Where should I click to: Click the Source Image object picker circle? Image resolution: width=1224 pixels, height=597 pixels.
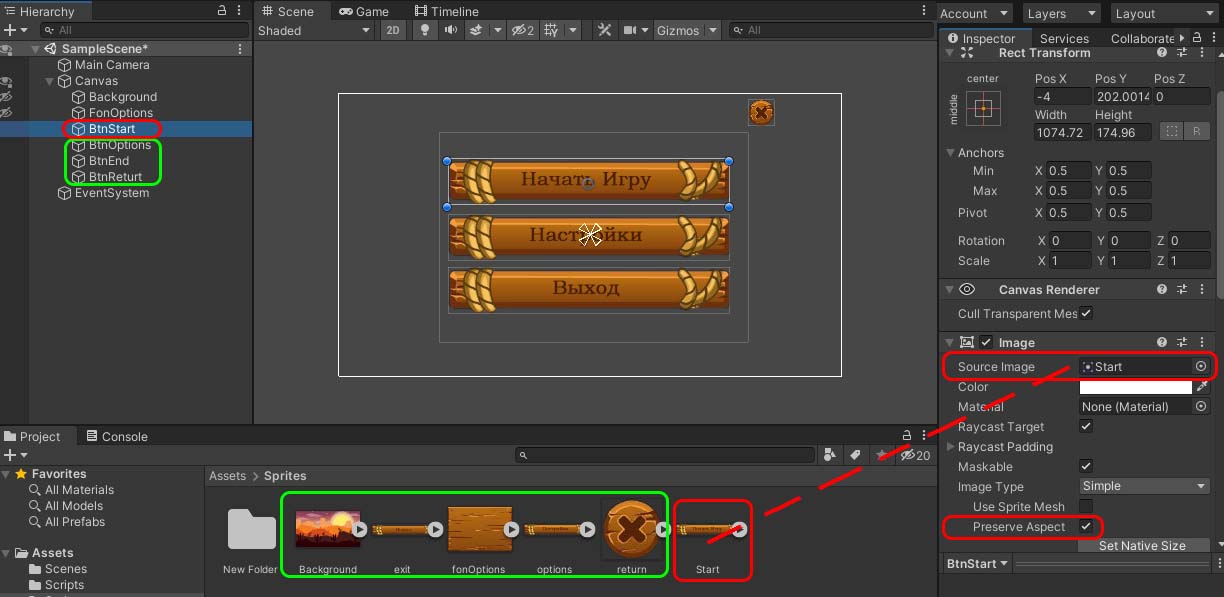pyautogui.click(x=1201, y=367)
